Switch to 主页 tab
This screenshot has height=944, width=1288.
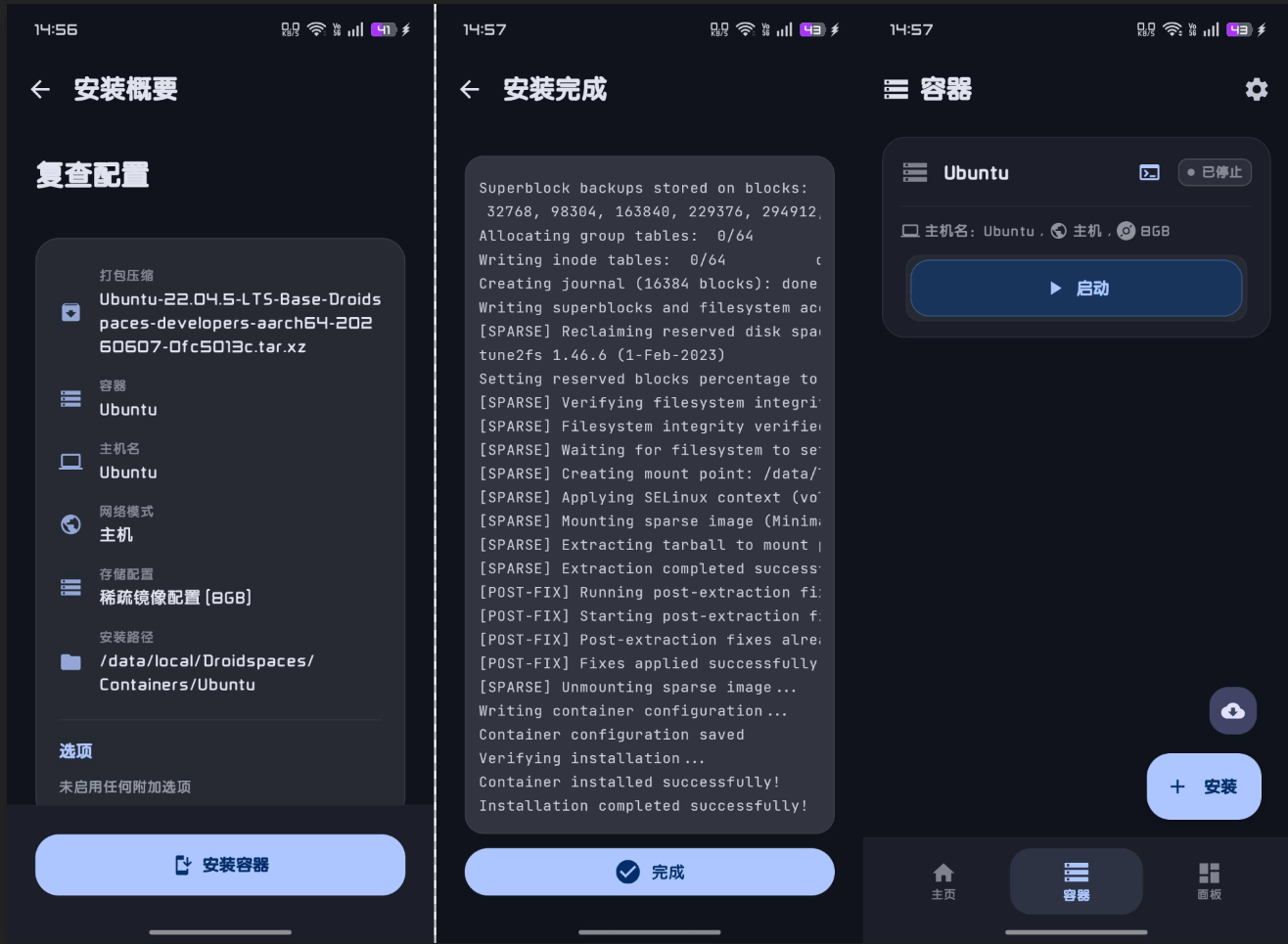tap(943, 881)
